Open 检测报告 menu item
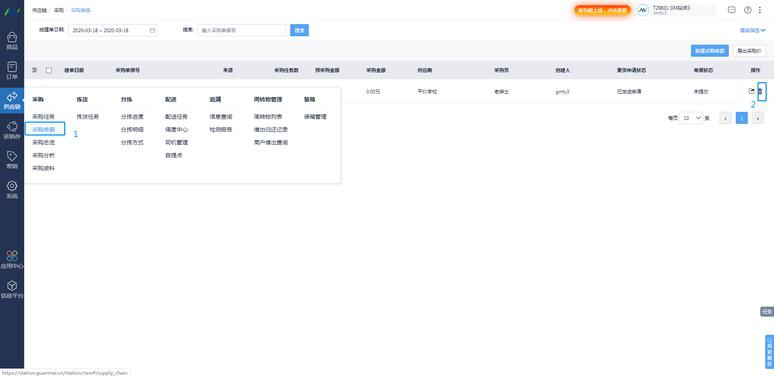 tap(221, 129)
